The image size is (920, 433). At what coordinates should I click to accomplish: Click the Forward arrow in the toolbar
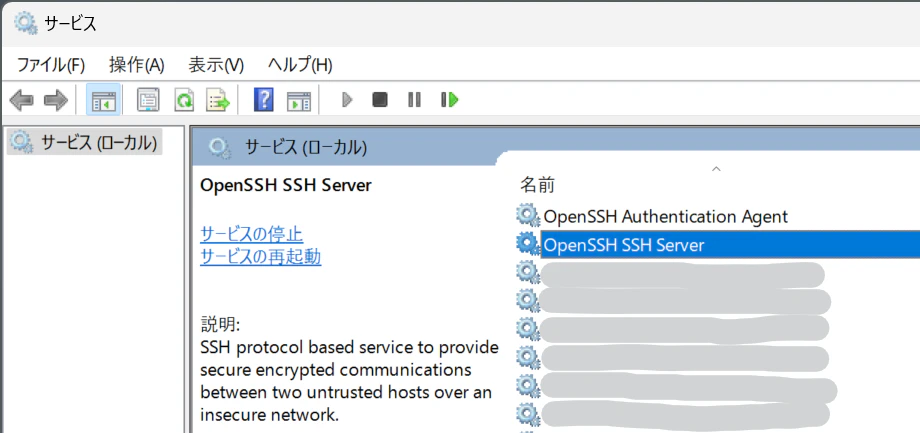click(x=56, y=100)
